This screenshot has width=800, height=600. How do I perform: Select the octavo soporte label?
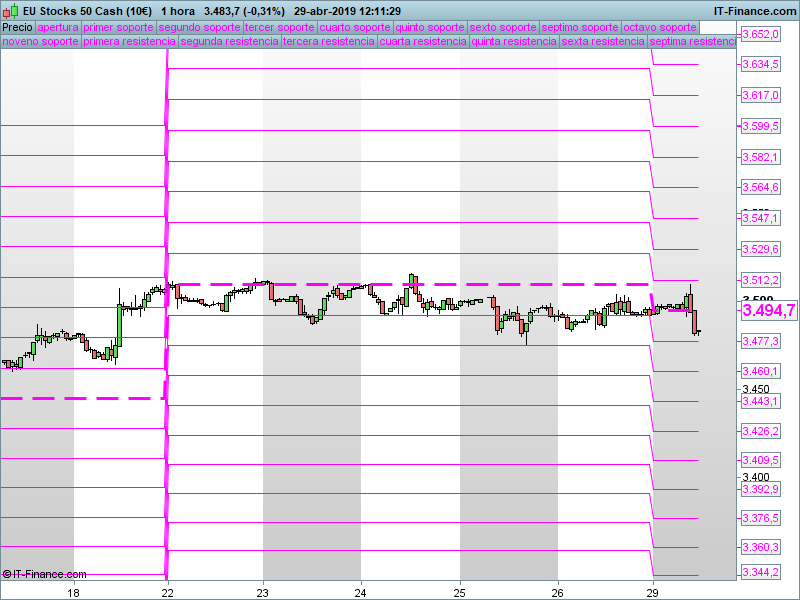tap(660, 28)
